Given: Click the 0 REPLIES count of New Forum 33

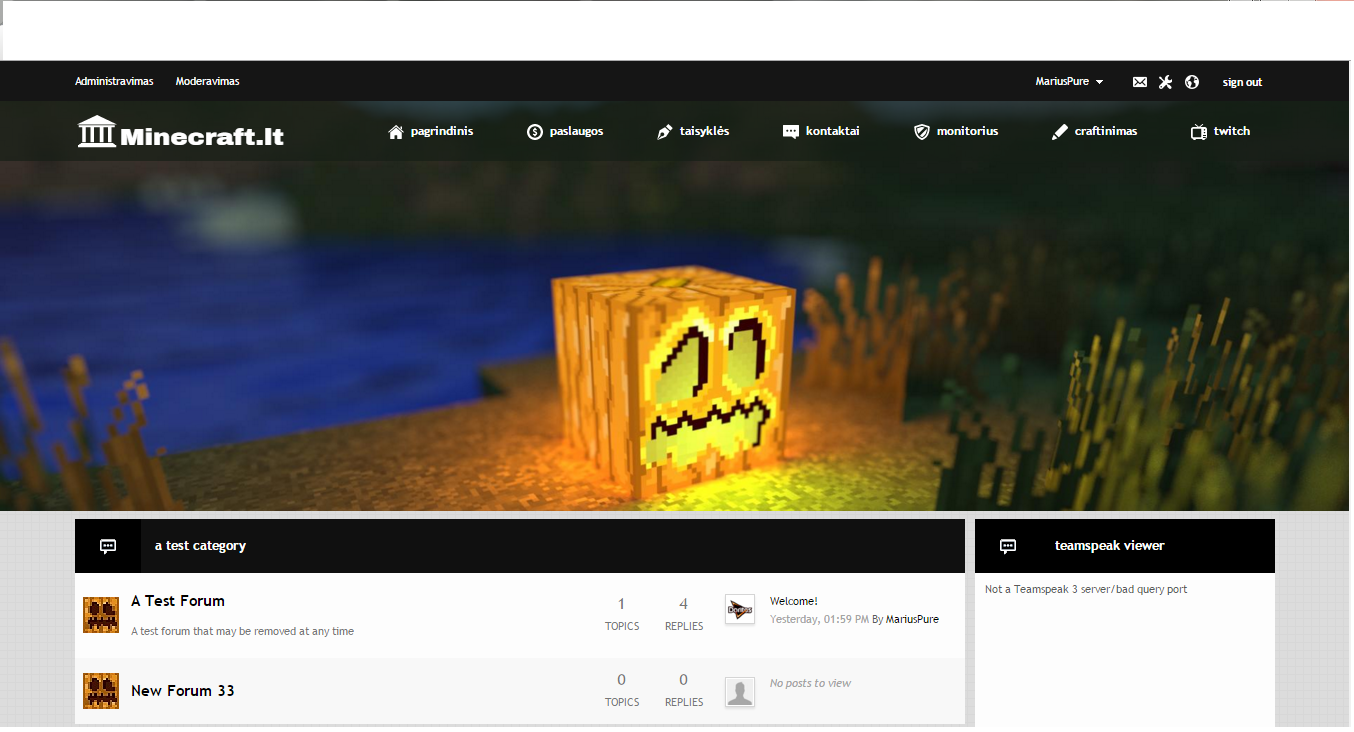Looking at the screenshot, I should tap(684, 690).
